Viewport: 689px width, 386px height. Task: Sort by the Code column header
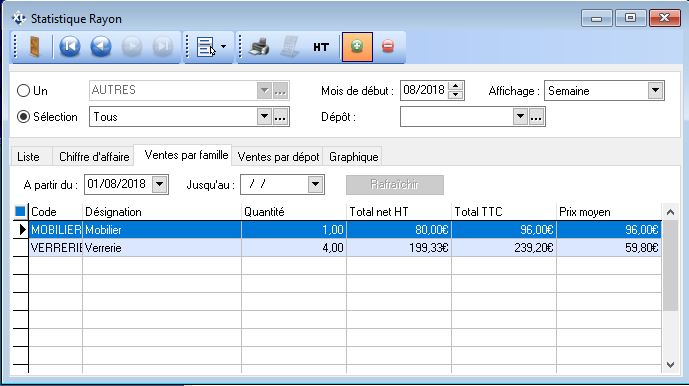click(55, 212)
